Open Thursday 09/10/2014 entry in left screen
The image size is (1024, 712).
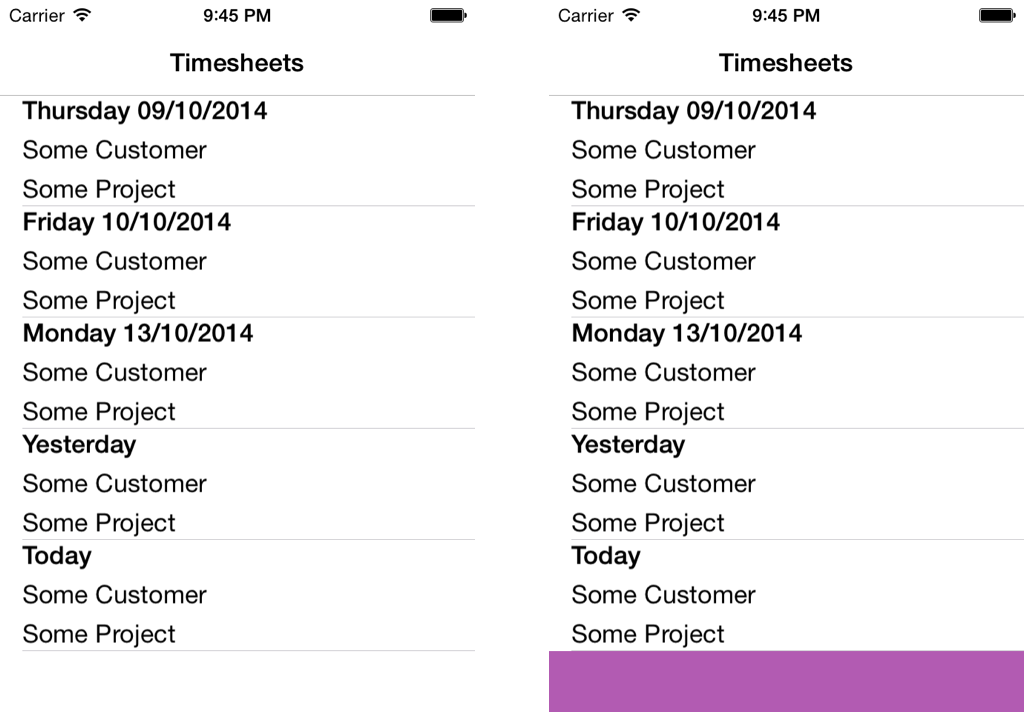click(x=238, y=151)
